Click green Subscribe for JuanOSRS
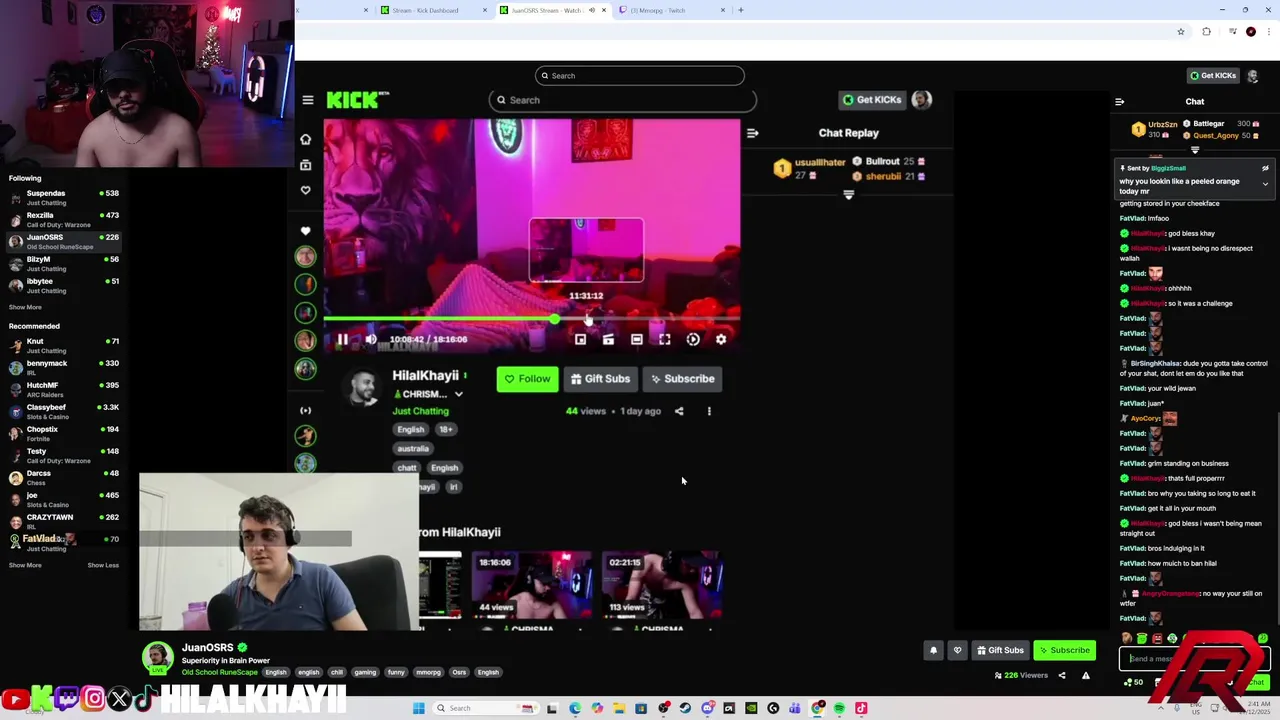The width and height of the screenshot is (1280, 720). coord(1064,650)
